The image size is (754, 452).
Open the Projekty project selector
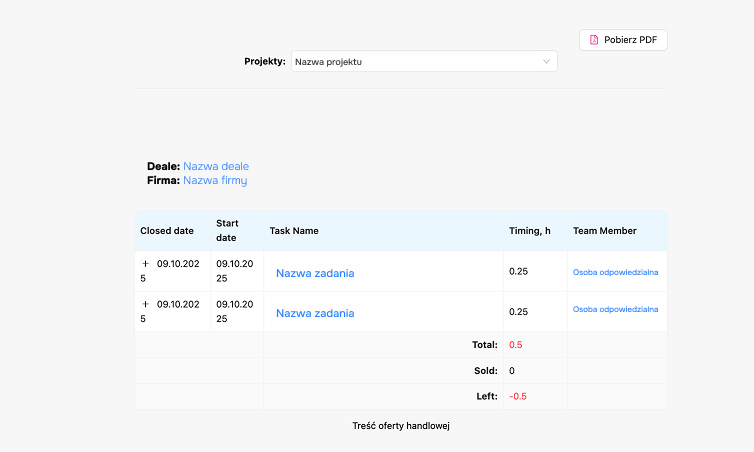(423, 61)
